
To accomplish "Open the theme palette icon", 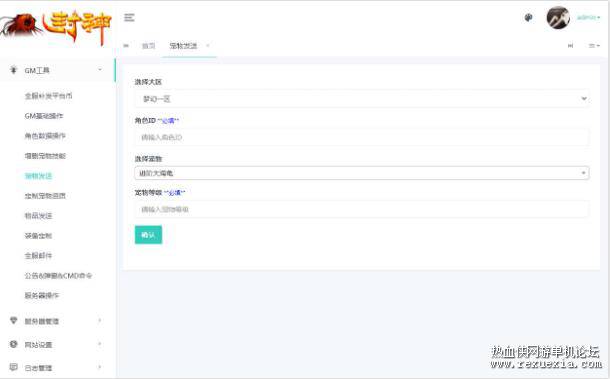I will pos(528,18).
